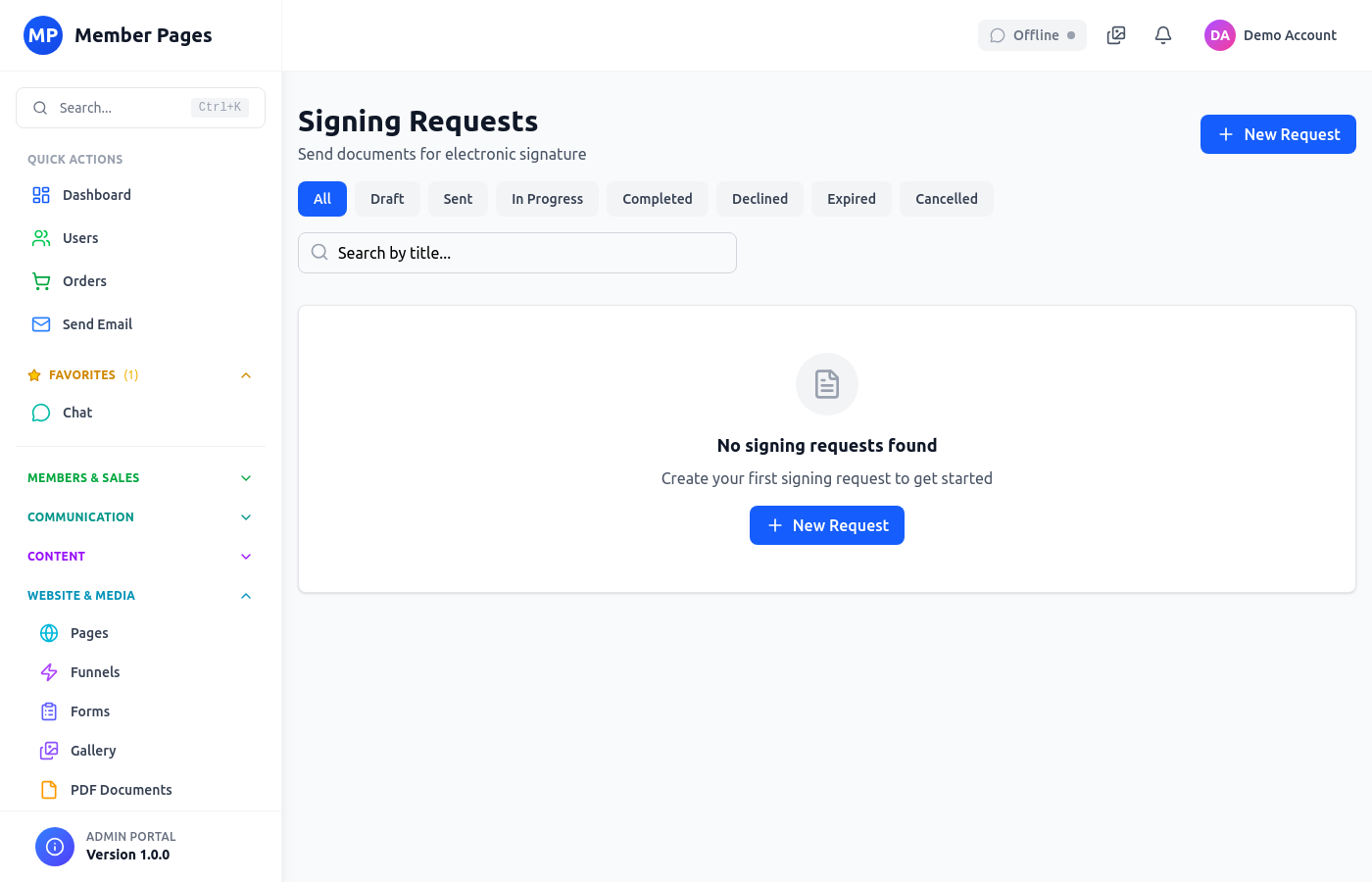Click the admin portal info icon
The height and width of the screenshot is (882, 1372).
[55, 847]
